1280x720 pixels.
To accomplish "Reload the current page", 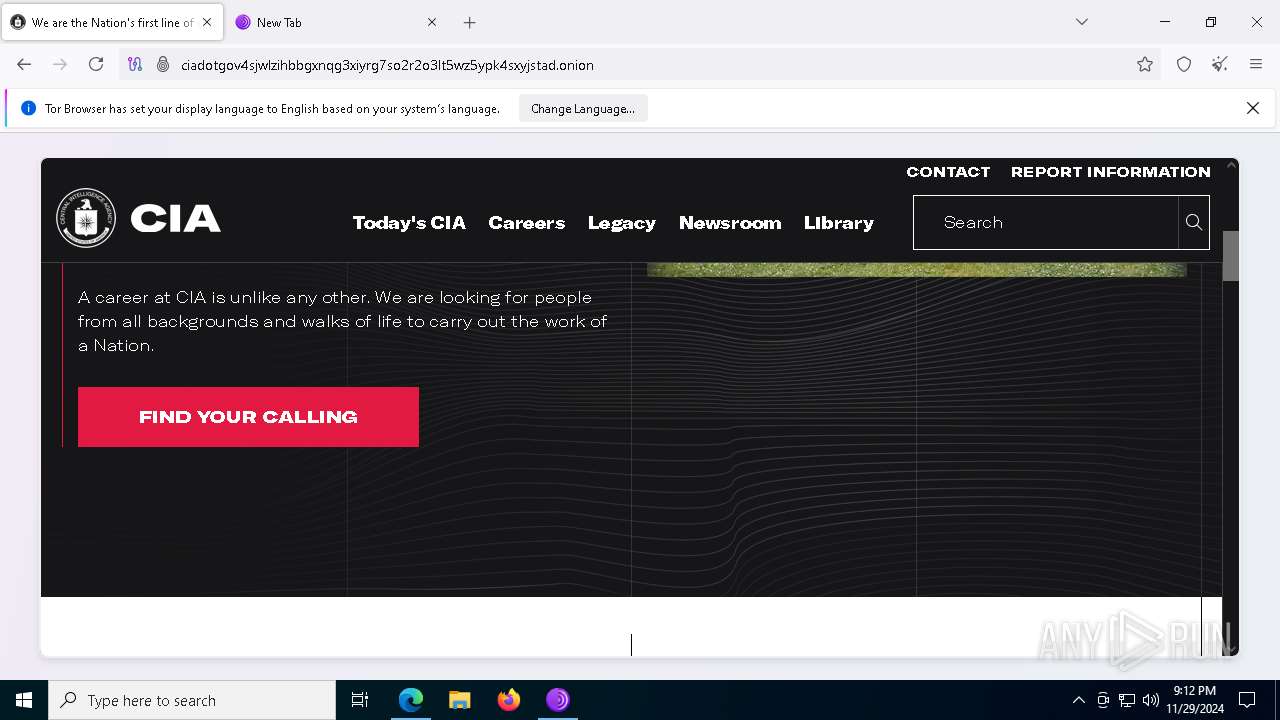I will pos(96,65).
